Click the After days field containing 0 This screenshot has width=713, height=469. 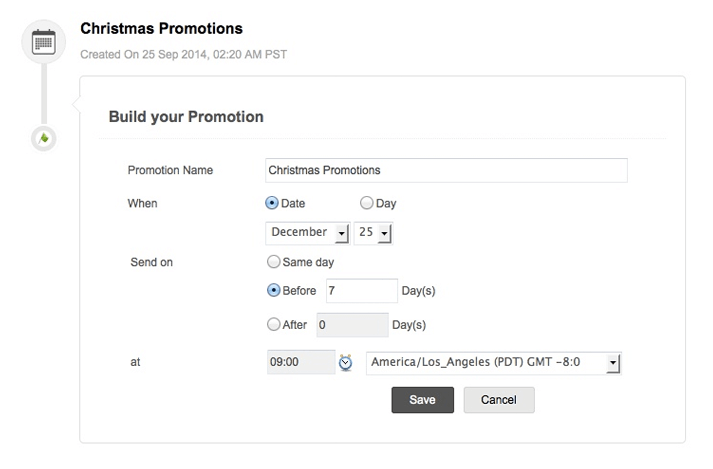pos(352,325)
